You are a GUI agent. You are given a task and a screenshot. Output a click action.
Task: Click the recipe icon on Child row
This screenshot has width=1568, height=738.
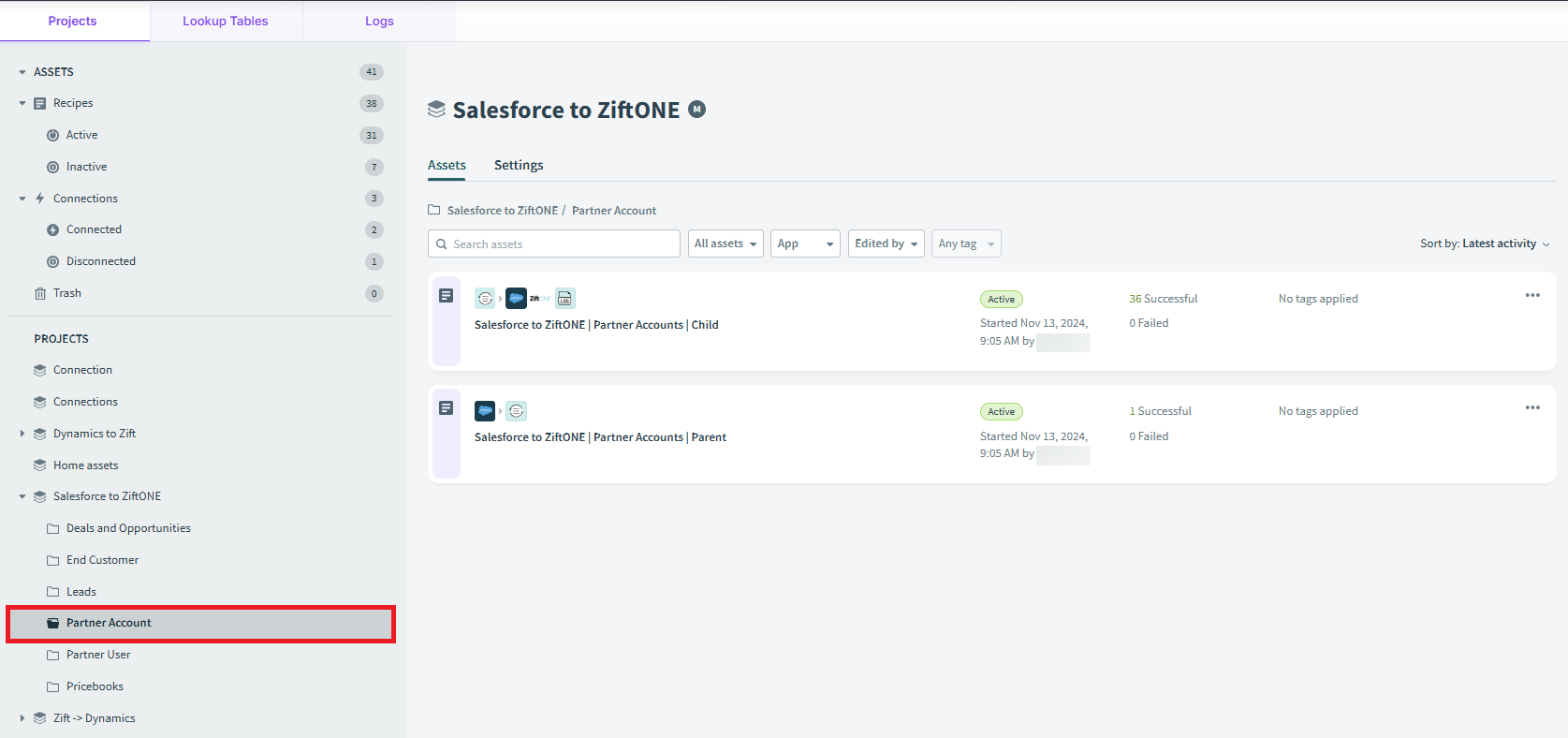(447, 296)
